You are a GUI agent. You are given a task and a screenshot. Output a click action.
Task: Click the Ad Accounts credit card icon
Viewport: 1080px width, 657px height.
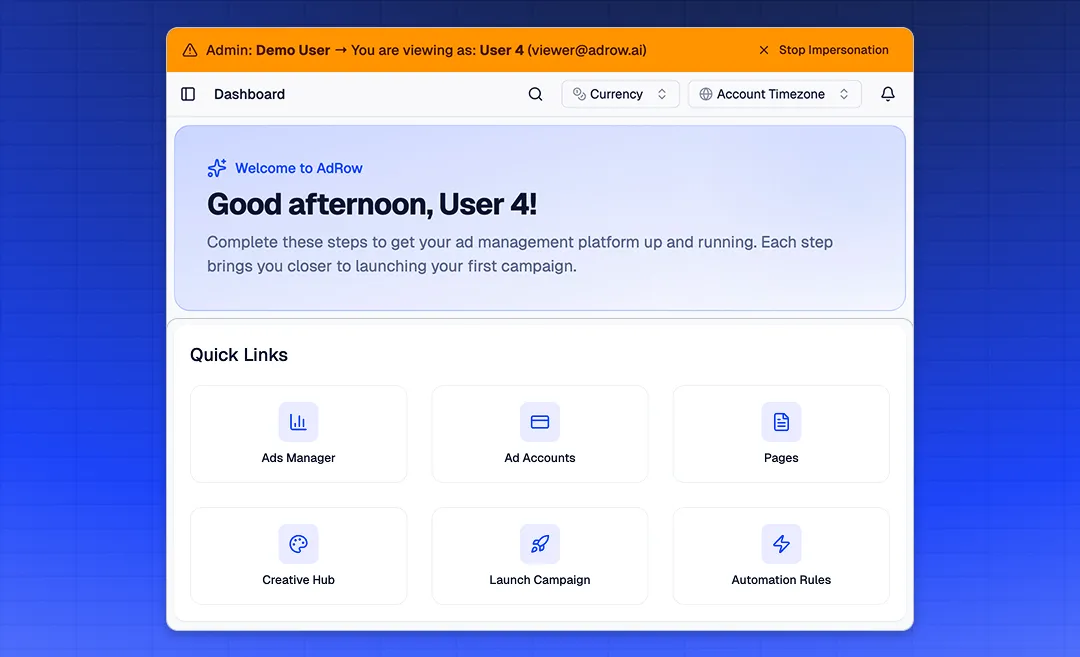(x=540, y=422)
